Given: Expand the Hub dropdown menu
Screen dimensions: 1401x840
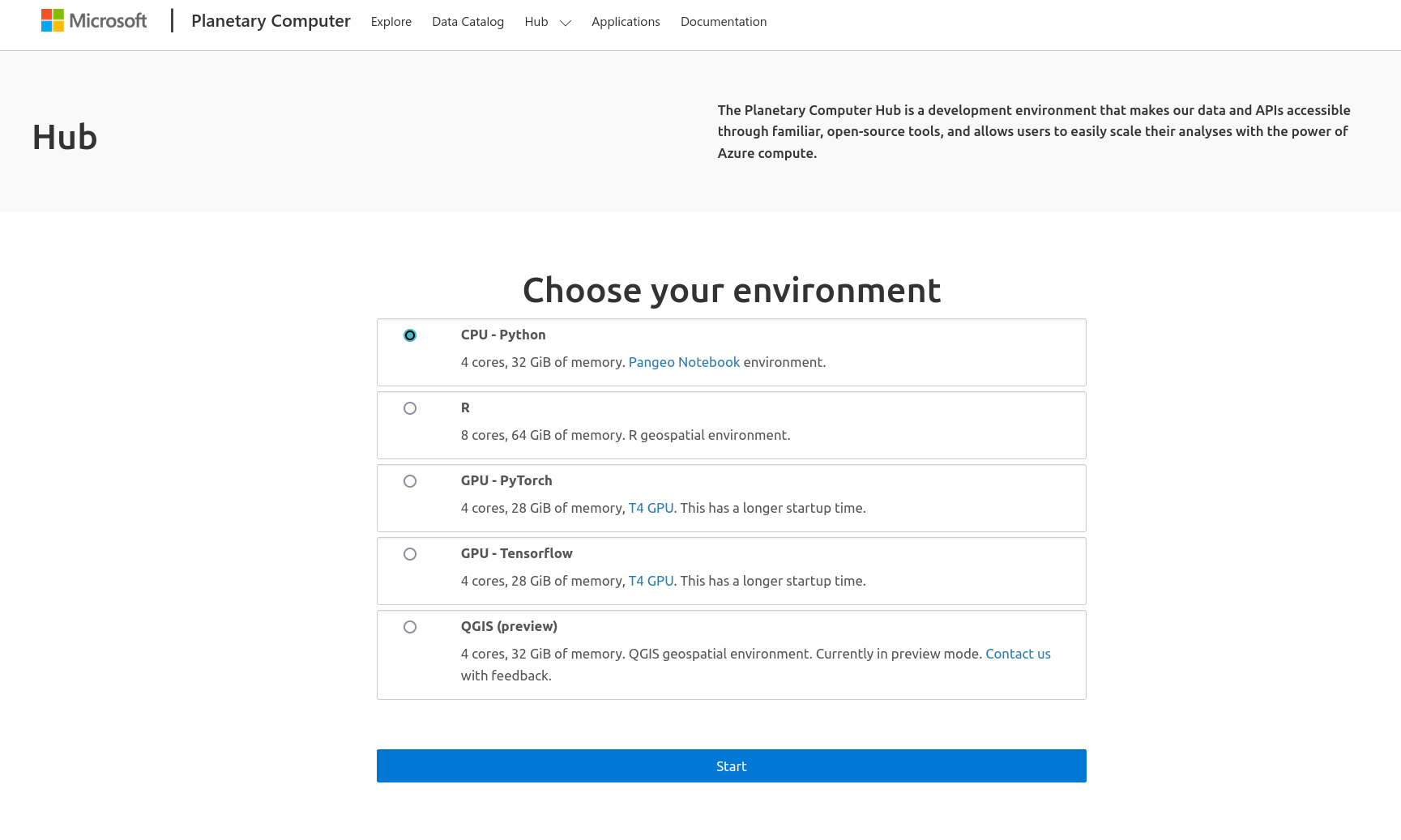Looking at the screenshot, I should tap(548, 22).
